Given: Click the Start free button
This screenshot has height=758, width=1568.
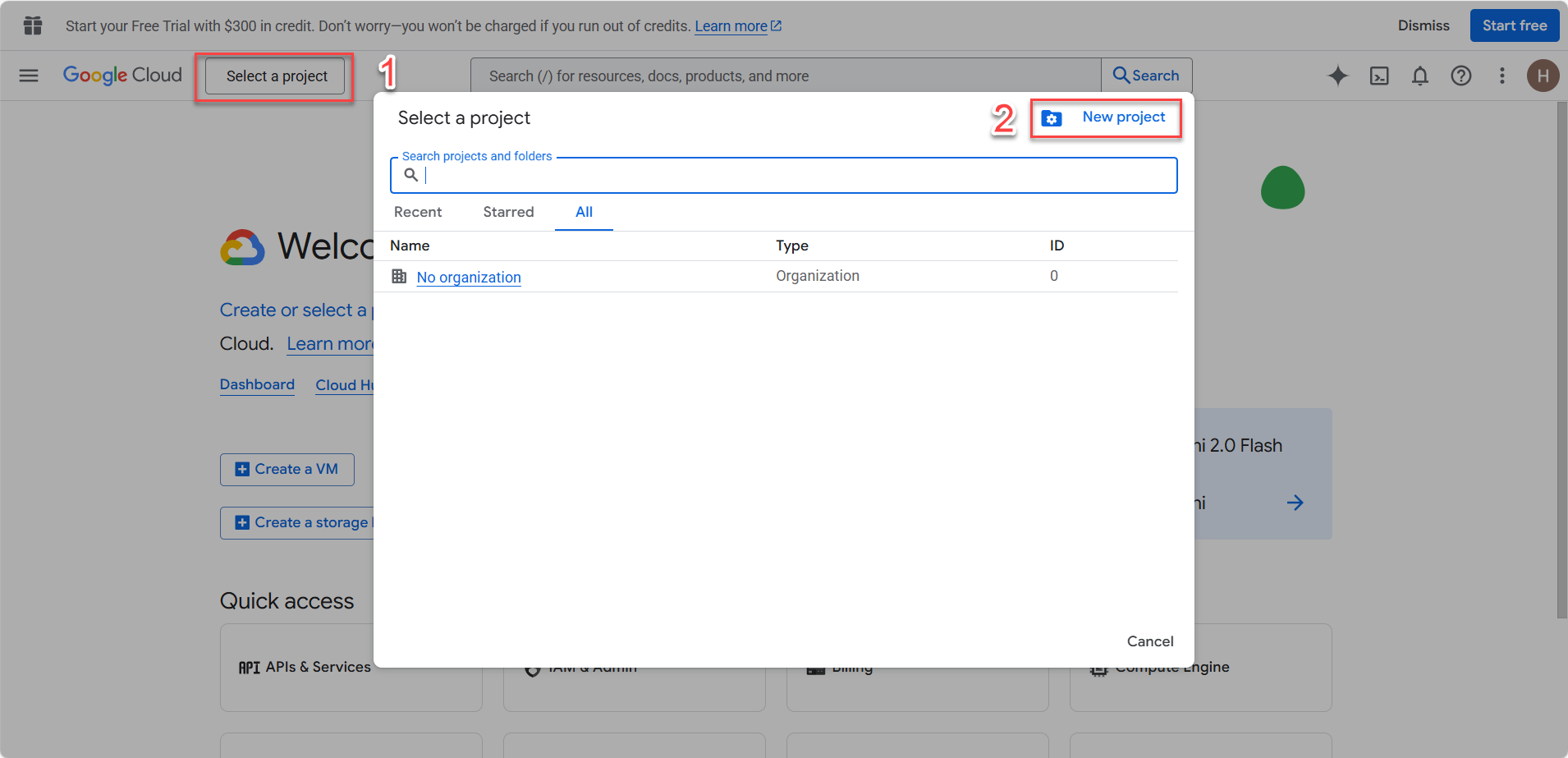Looking at the screenshot, I should click(x=1515, y=25).
